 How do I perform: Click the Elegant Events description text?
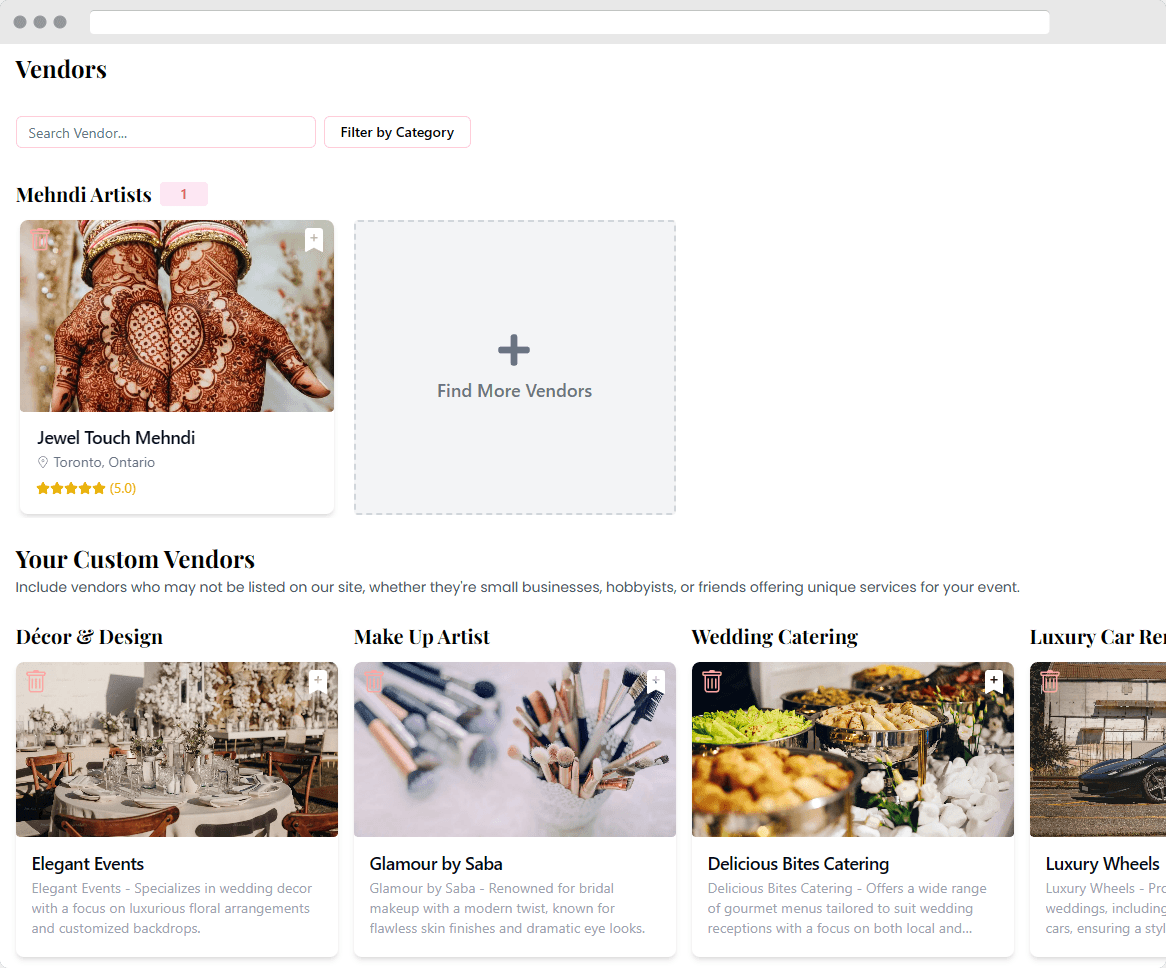pyautogui.click(x=172, y=909)
